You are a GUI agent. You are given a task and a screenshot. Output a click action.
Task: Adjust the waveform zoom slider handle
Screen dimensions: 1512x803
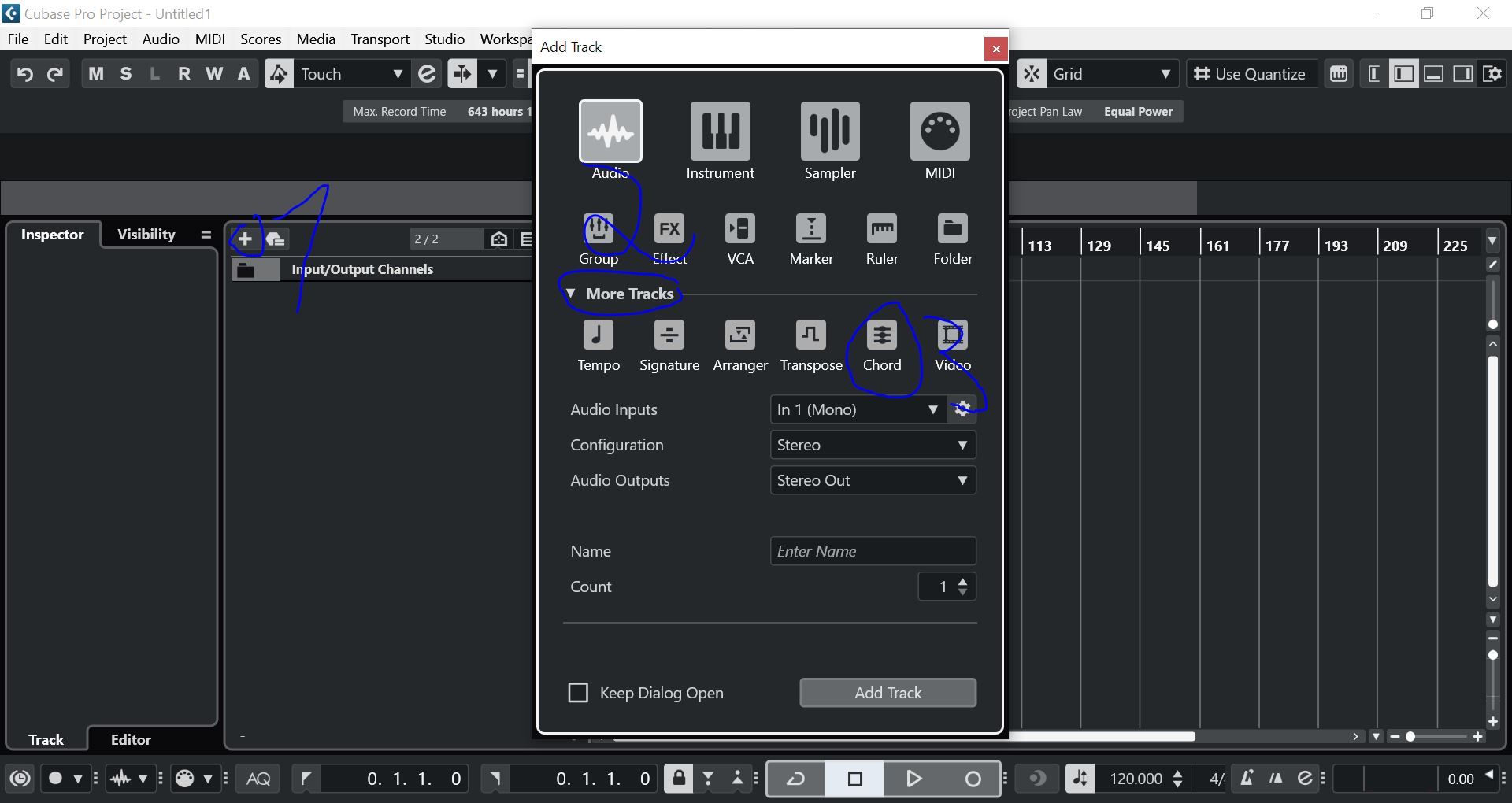coord(1493,324)
